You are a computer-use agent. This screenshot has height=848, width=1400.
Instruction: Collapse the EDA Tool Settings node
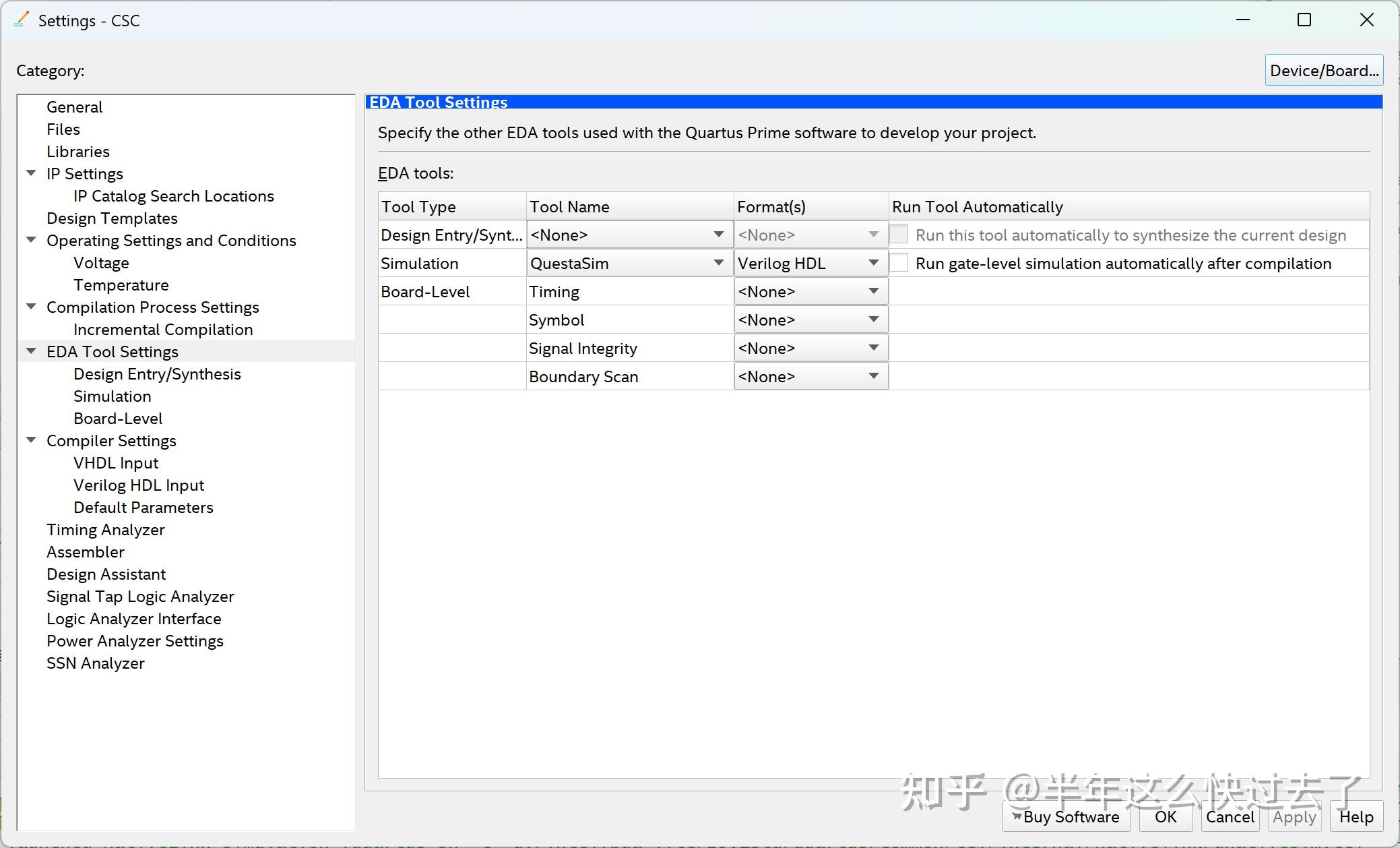point(31,351)
